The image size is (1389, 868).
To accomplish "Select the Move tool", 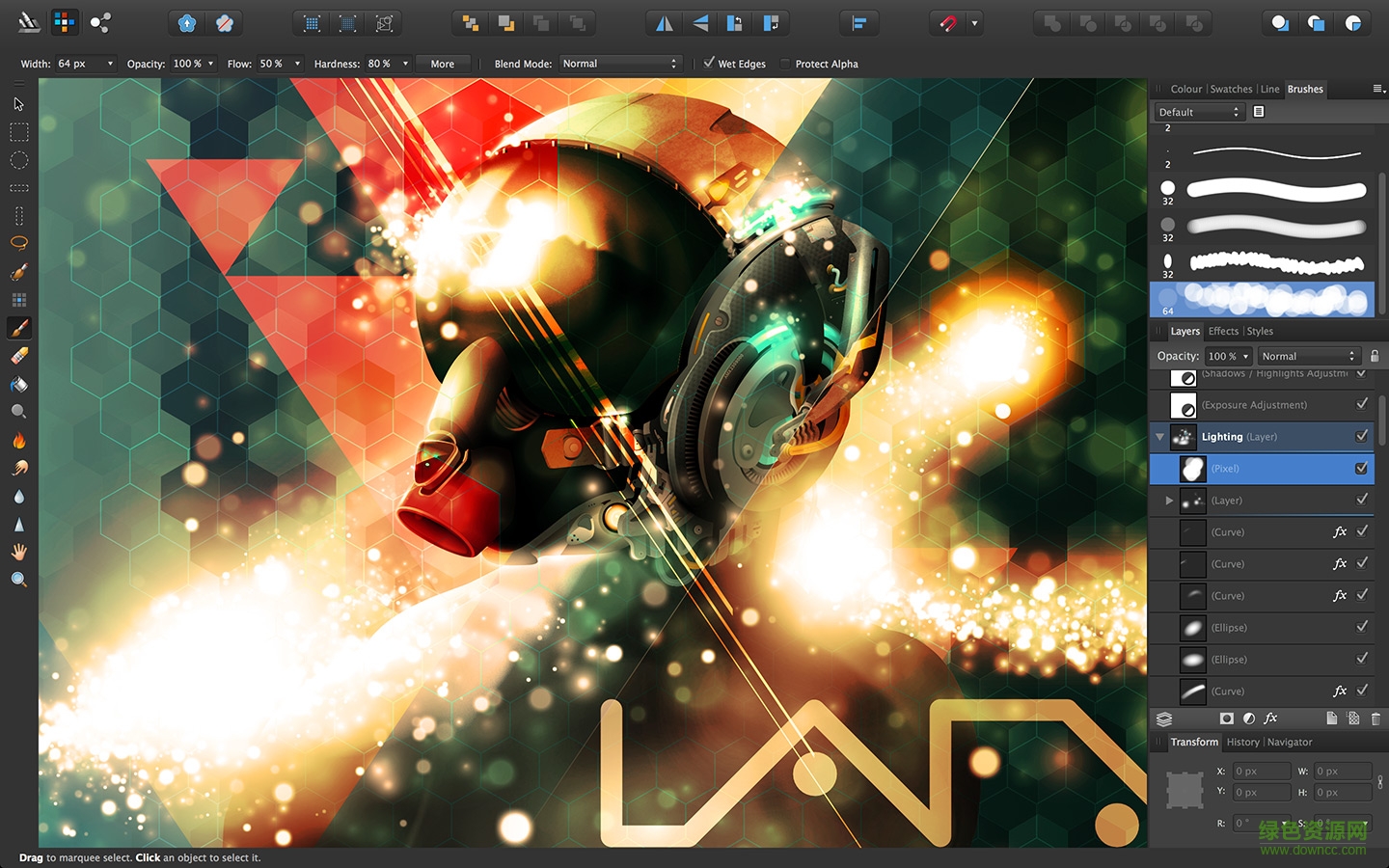I will (17, 103).
